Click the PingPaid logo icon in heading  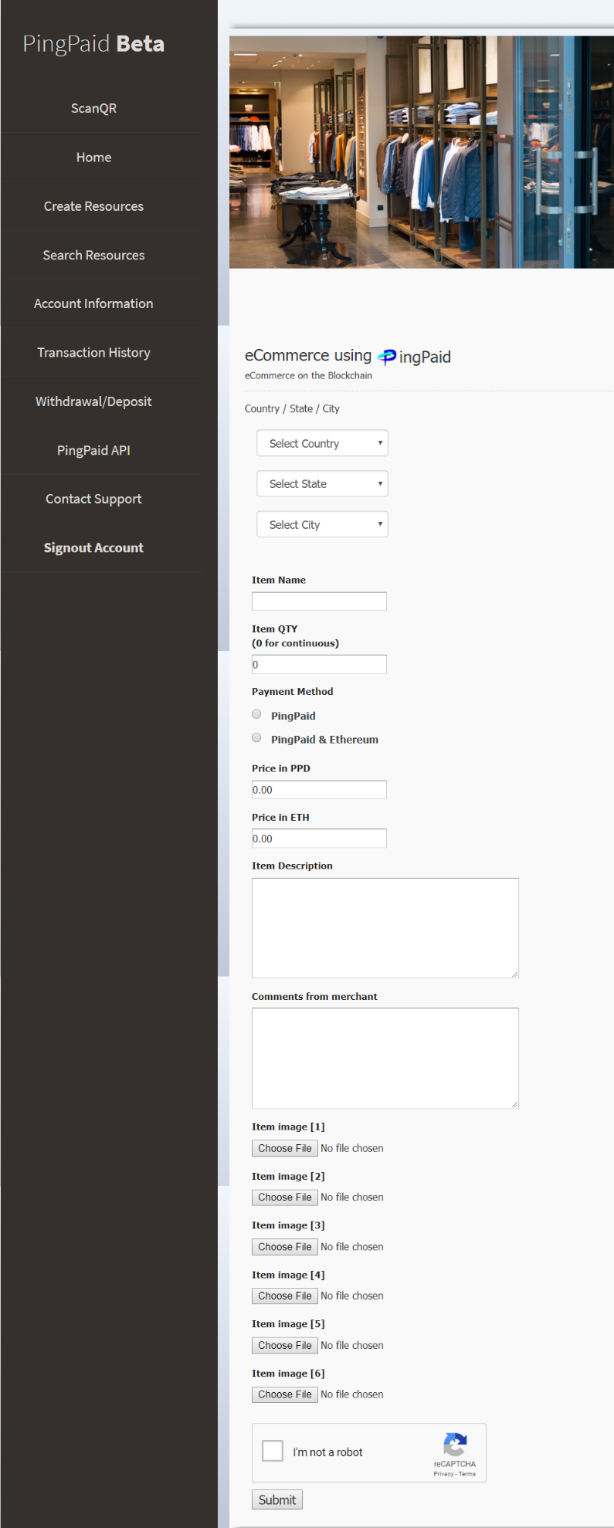[388, 356]
